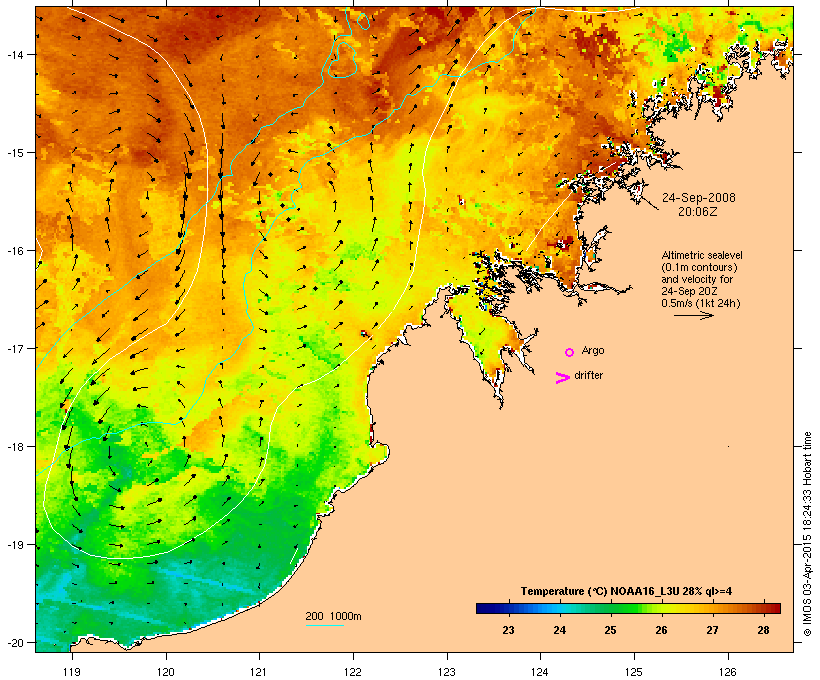Click the '120' longitude axis label
This screenshot has width=820, height=680.
[166, 672]
